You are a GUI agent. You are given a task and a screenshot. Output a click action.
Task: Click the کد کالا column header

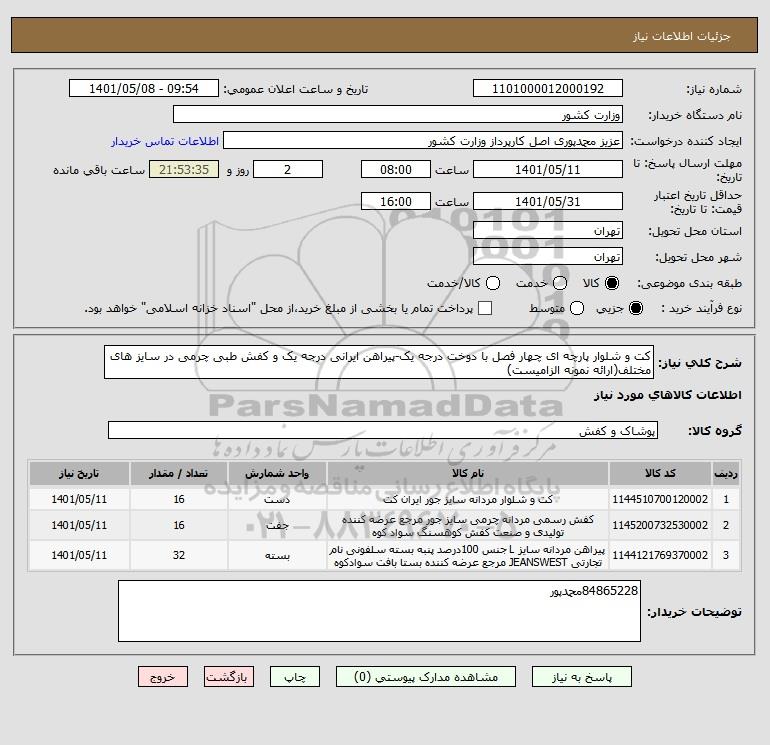click(x=660, y=473)
